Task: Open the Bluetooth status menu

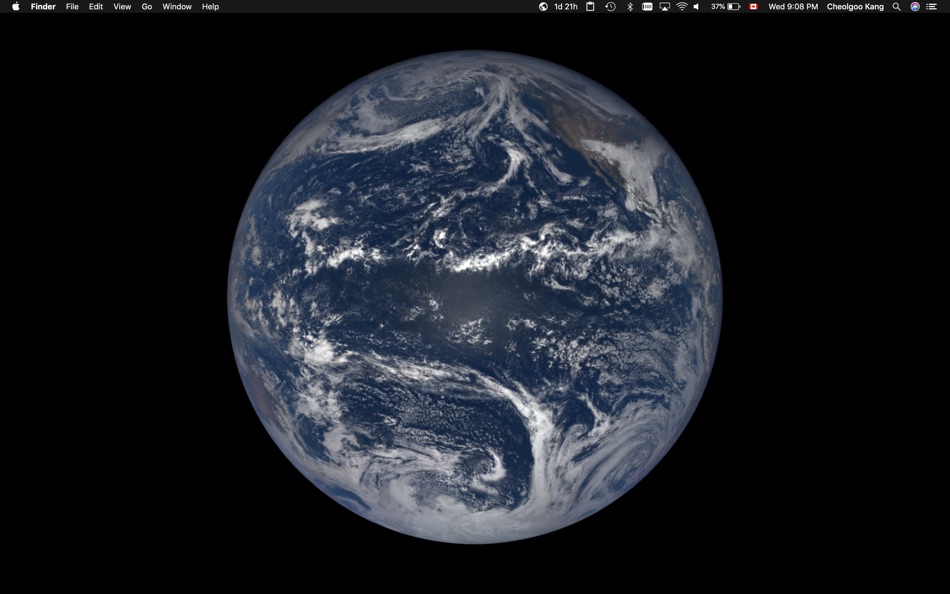Action: coord(629,7)
